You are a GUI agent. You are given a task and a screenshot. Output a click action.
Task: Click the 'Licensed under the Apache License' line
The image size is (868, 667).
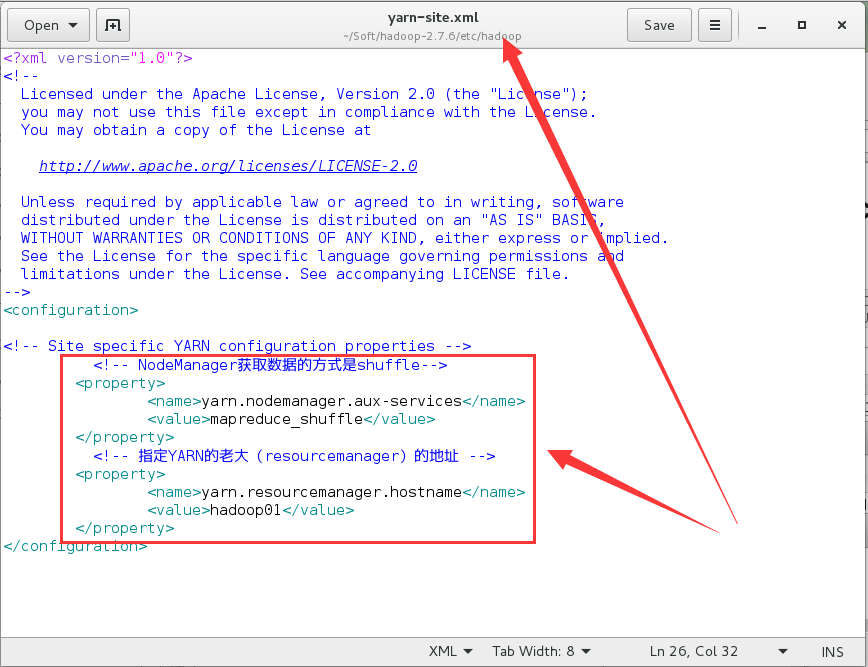coord(304,94)
